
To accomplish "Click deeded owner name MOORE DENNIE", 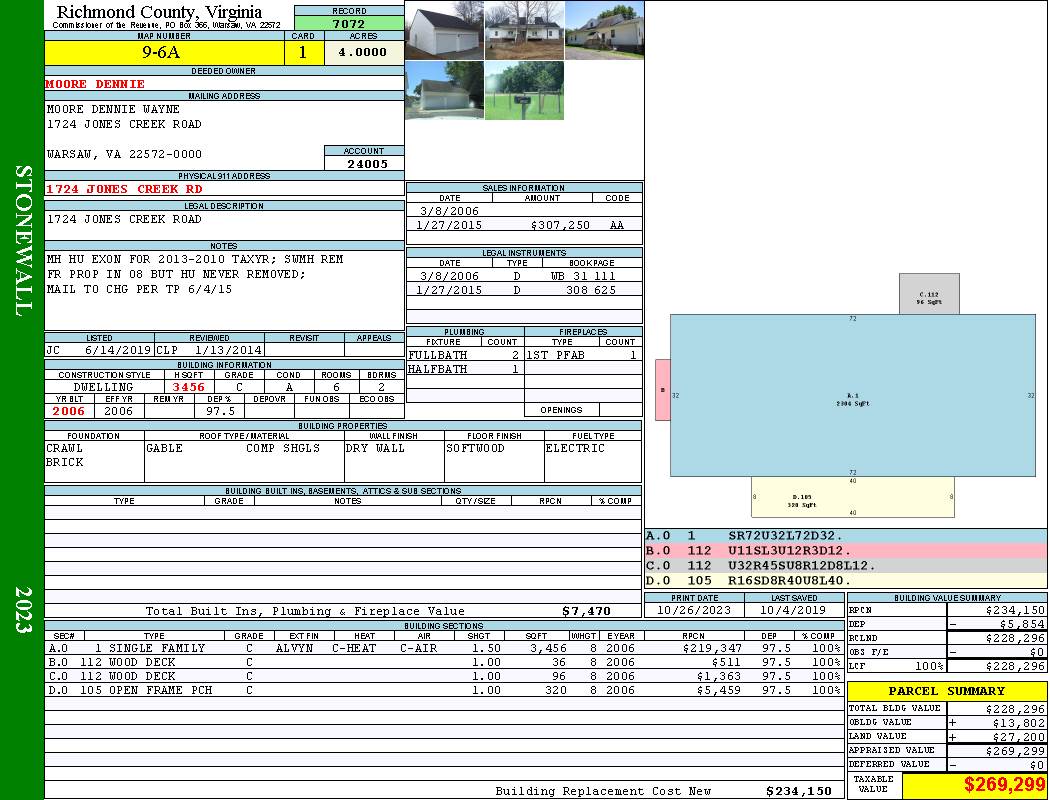I will click(x=96, y=84).
